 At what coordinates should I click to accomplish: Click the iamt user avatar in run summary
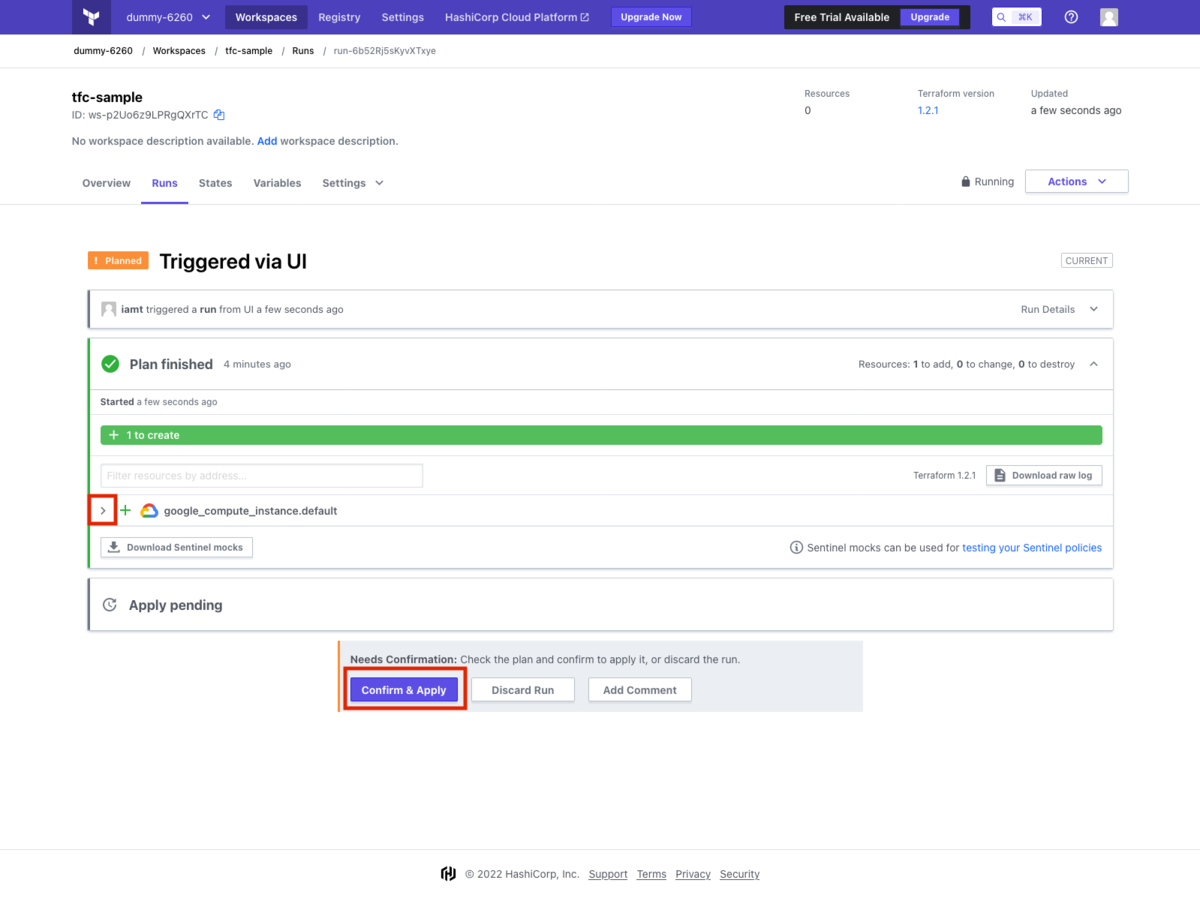click(x=108, y=309)
